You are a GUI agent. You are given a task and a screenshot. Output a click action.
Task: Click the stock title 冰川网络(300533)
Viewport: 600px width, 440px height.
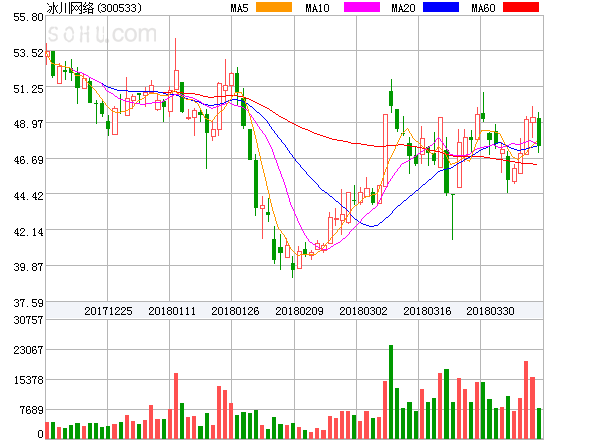tap(94, 8)
